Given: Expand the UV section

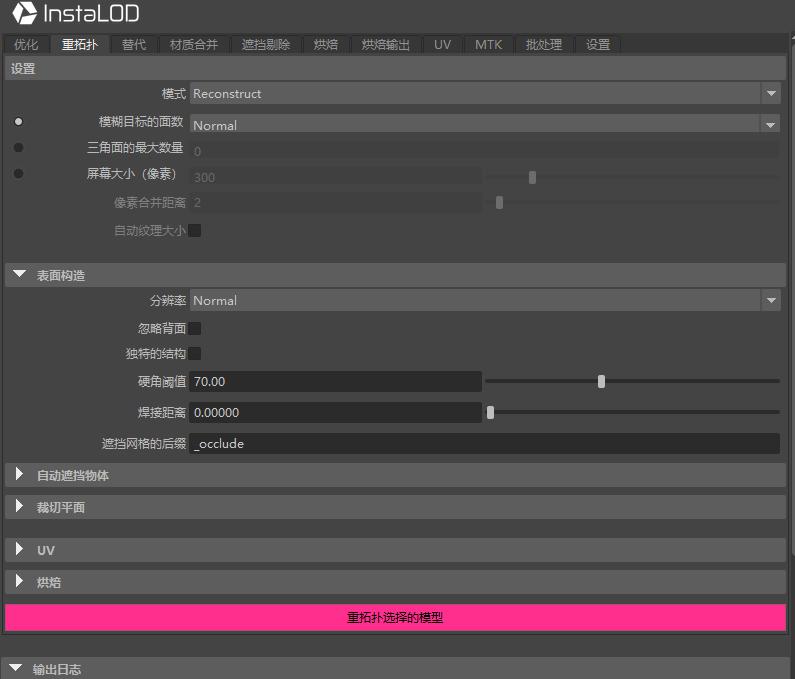Looking at the screenshot, I should pos(19,550).
